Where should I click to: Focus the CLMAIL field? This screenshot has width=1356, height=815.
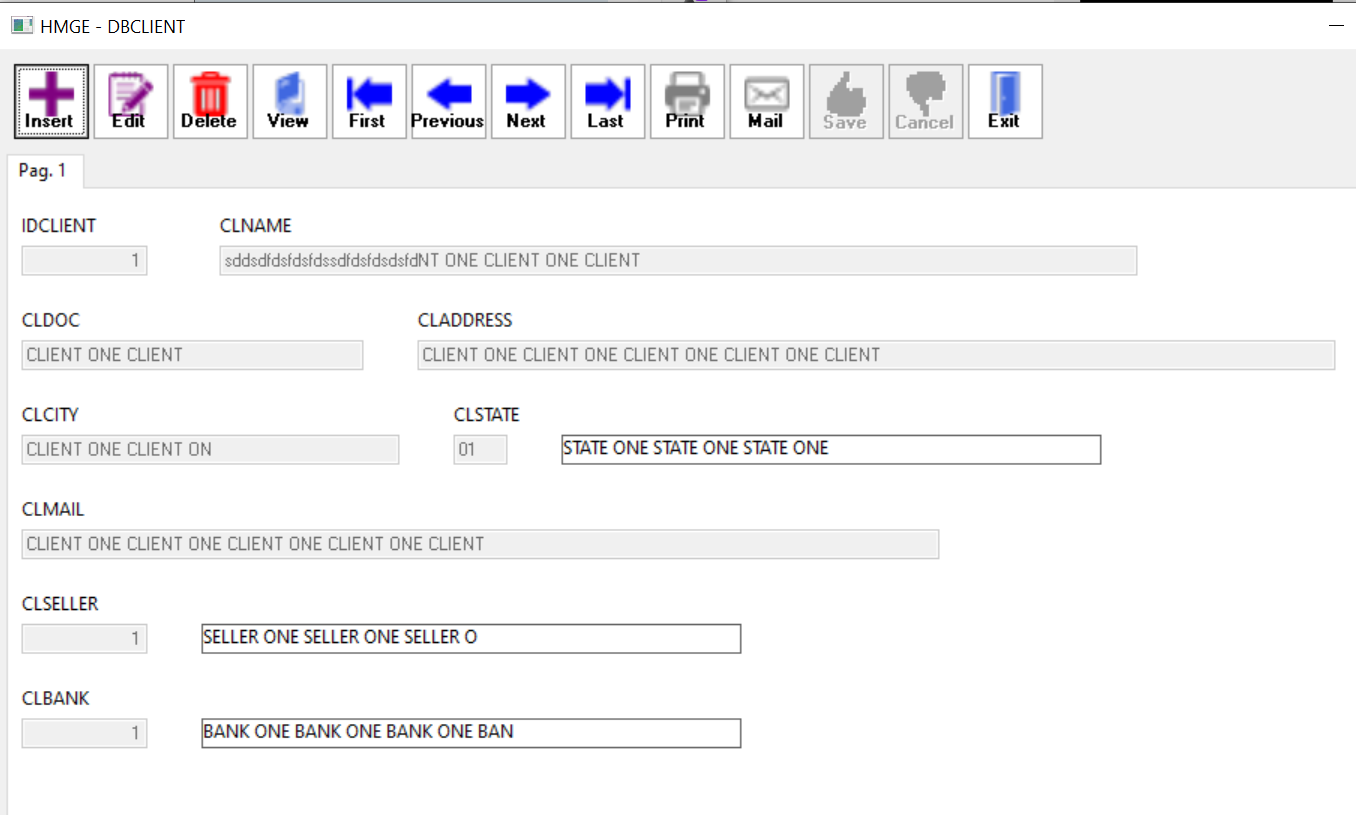coord(480,544)
